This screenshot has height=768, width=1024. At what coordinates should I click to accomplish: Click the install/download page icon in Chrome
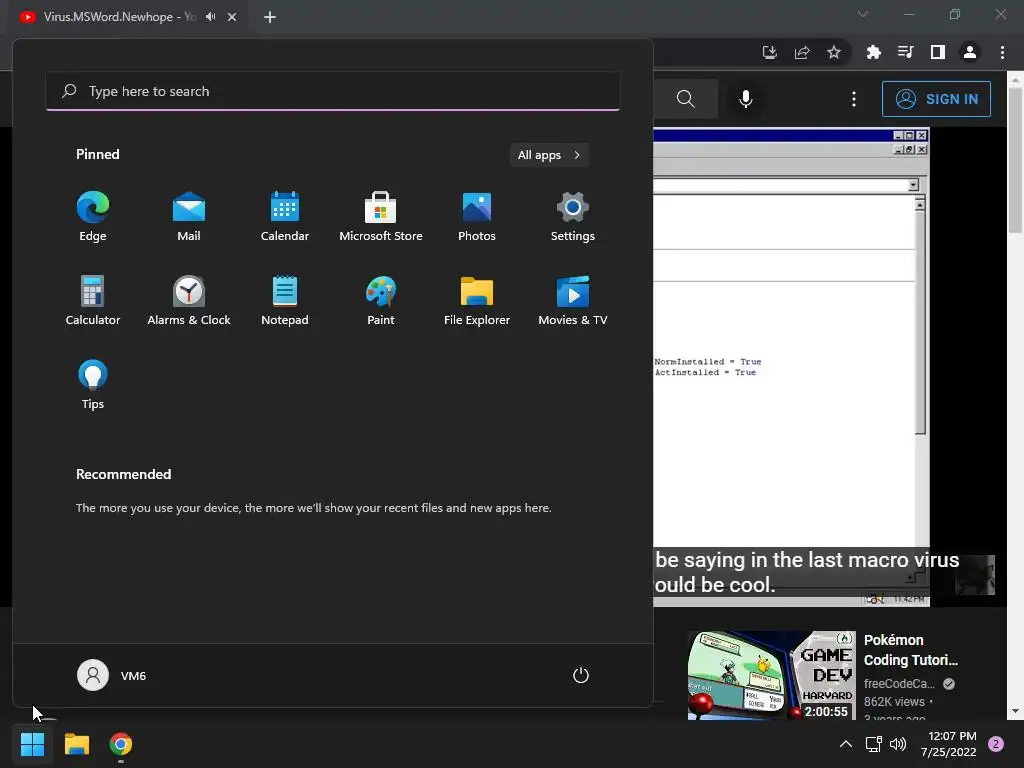point(770,52)
